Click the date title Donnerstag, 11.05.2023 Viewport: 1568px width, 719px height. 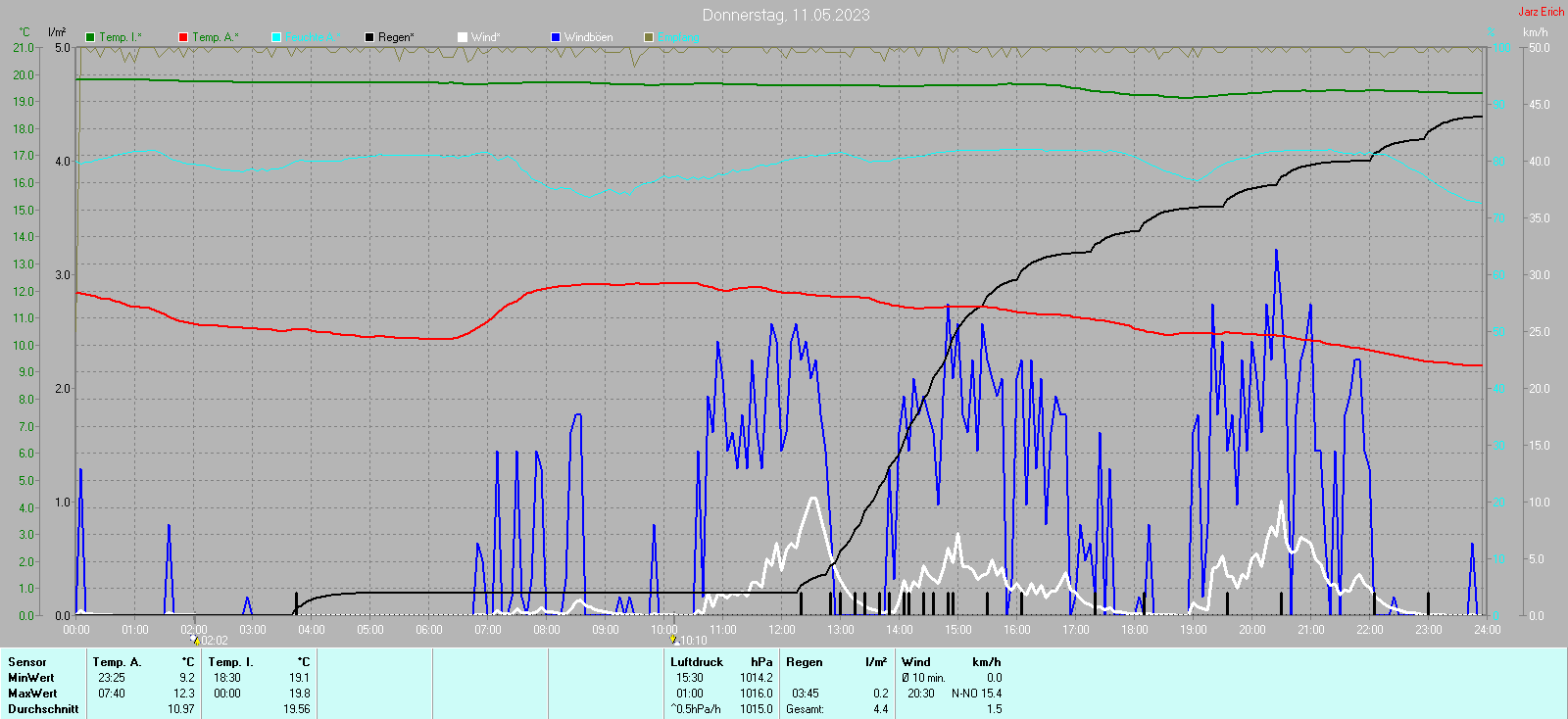tap(785, 15)
